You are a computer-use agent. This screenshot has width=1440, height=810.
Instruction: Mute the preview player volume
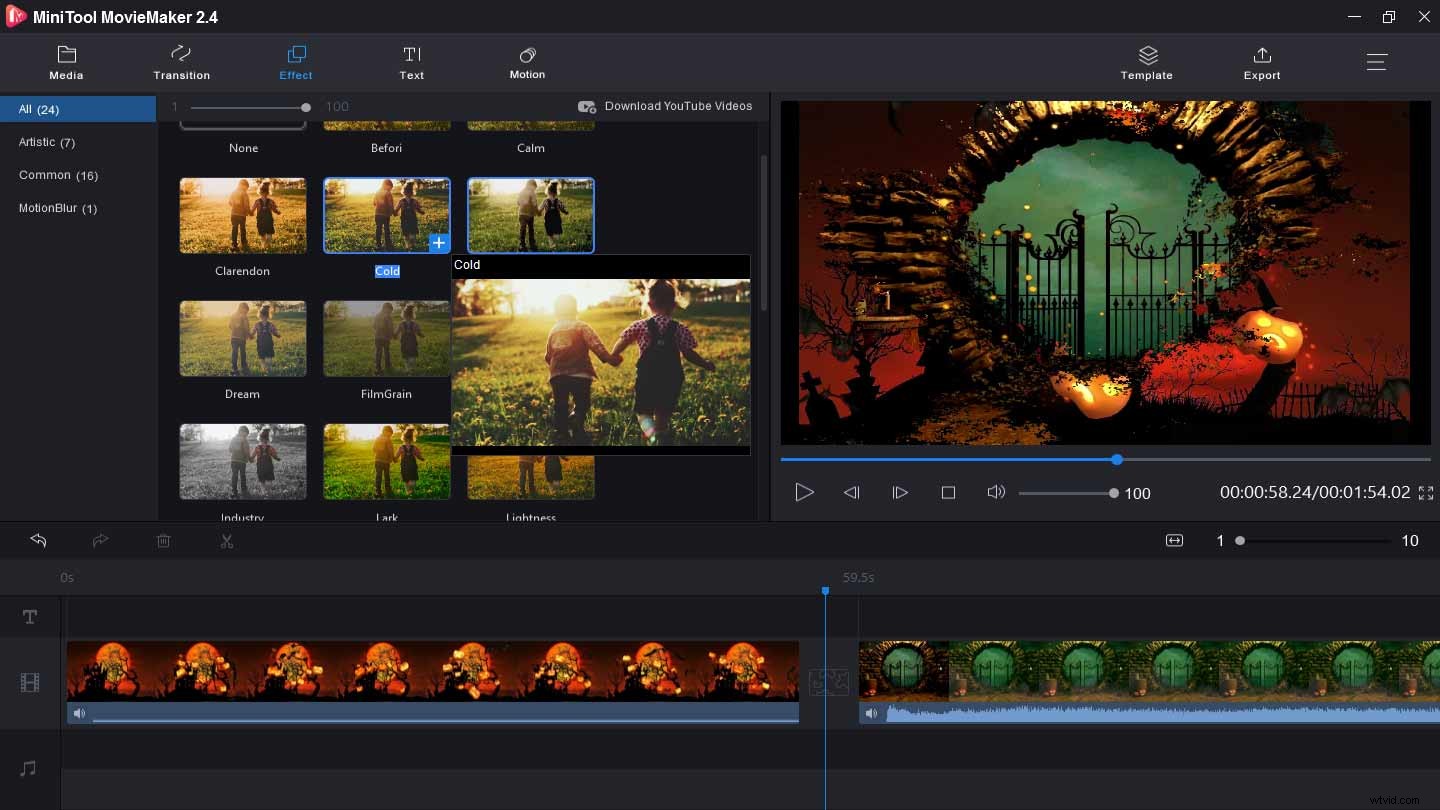click(996, 492)
